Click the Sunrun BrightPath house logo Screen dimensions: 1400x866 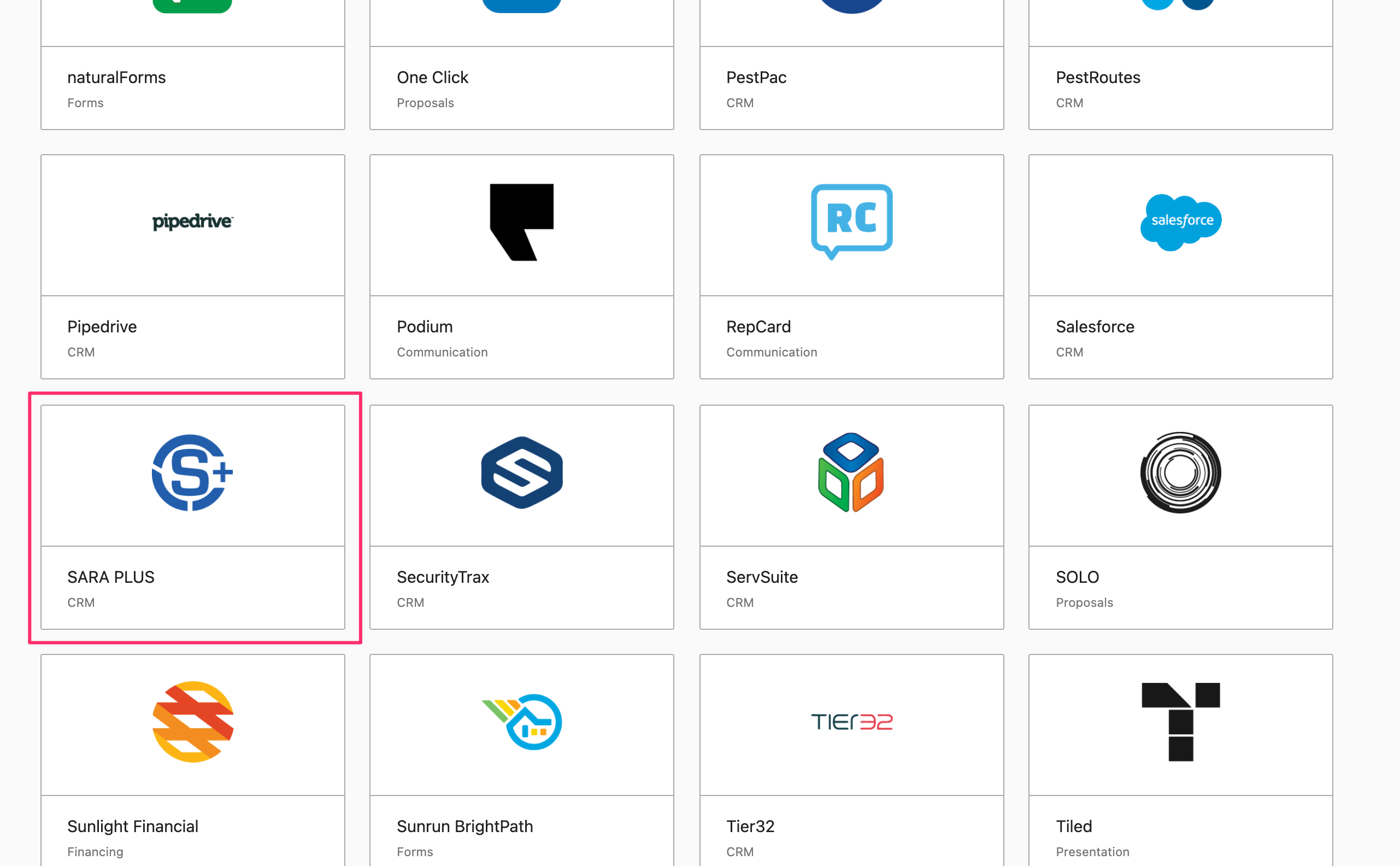[x=521, y=722]
